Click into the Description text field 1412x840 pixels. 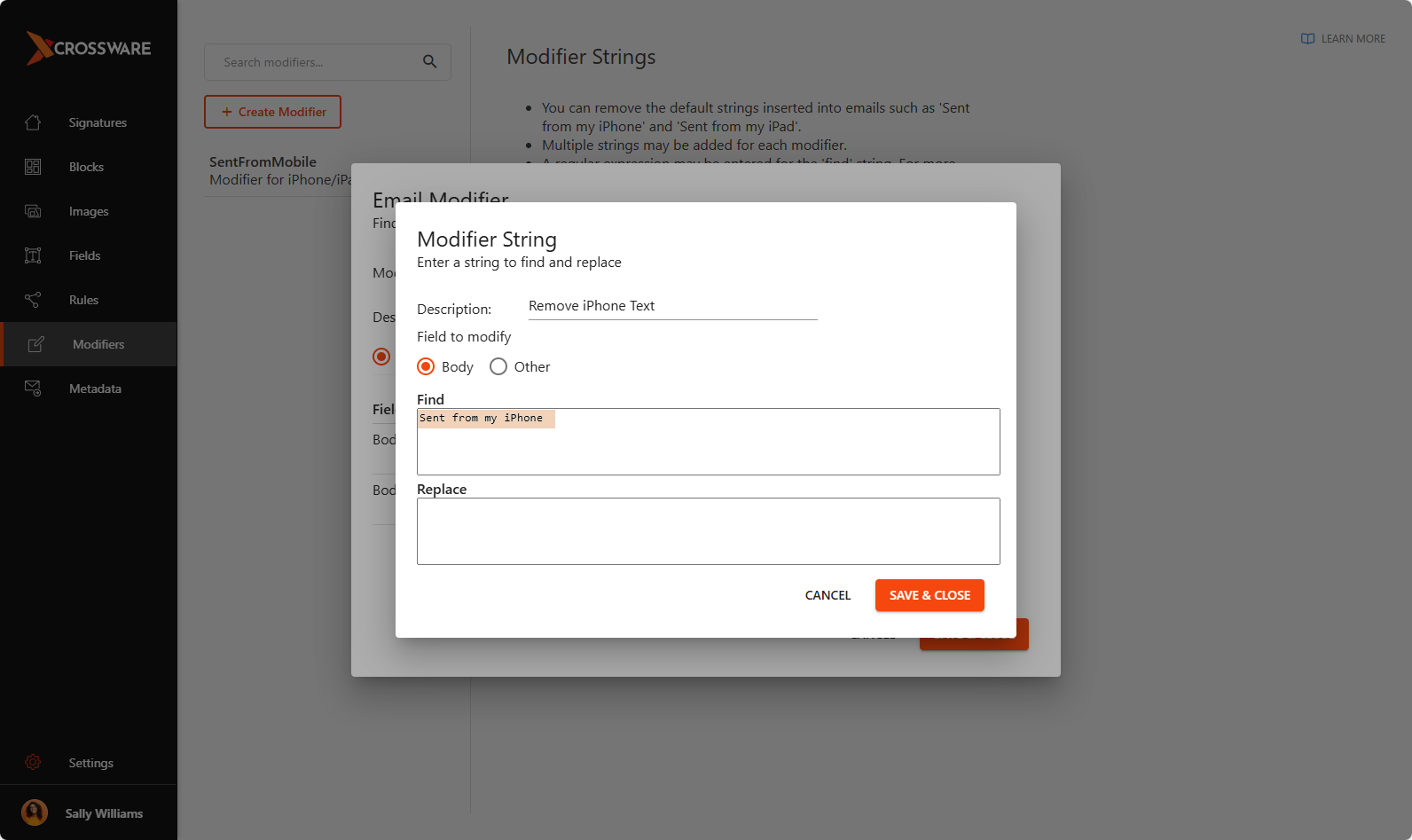(x=672, y=306)
